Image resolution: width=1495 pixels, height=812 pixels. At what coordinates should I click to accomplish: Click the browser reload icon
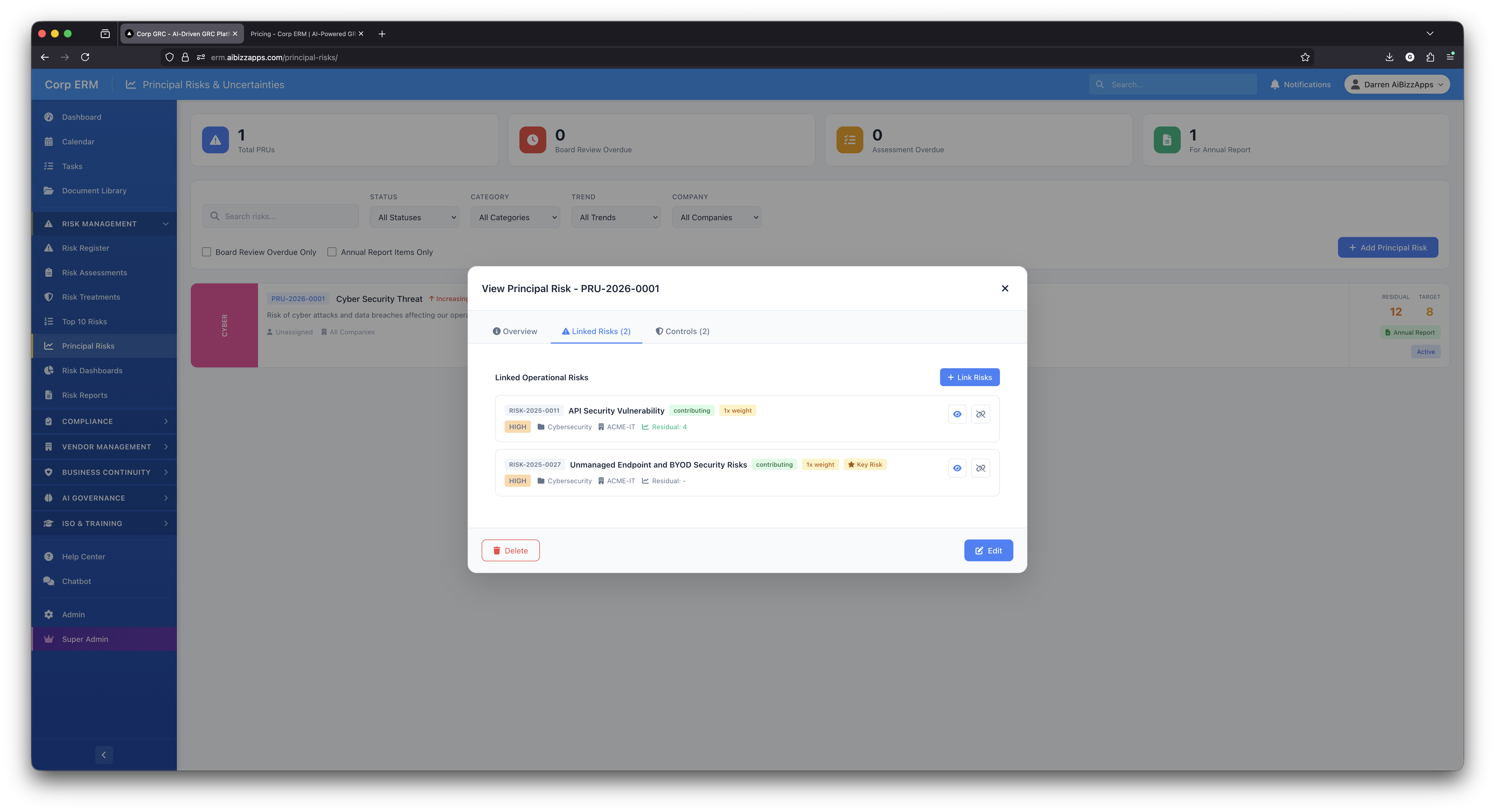click(x=85, y=57)
